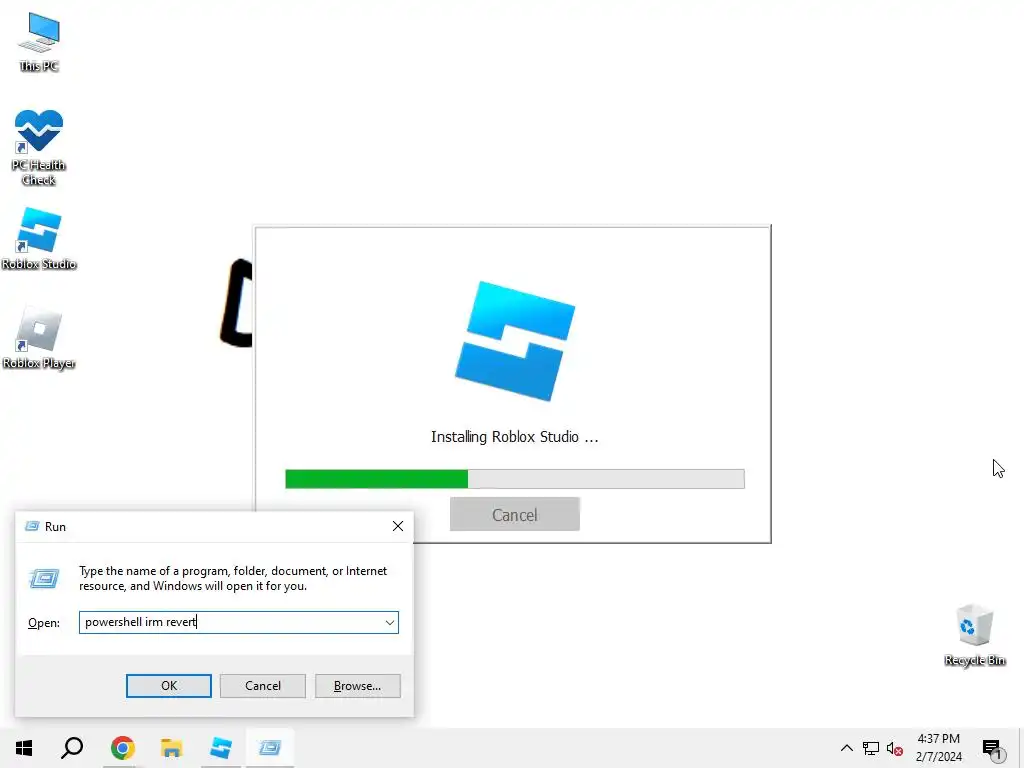Switch to Roblox Studio taskbar item
Image resolution: width=1024 pixels, height=768 pixels.
[221, 748]
